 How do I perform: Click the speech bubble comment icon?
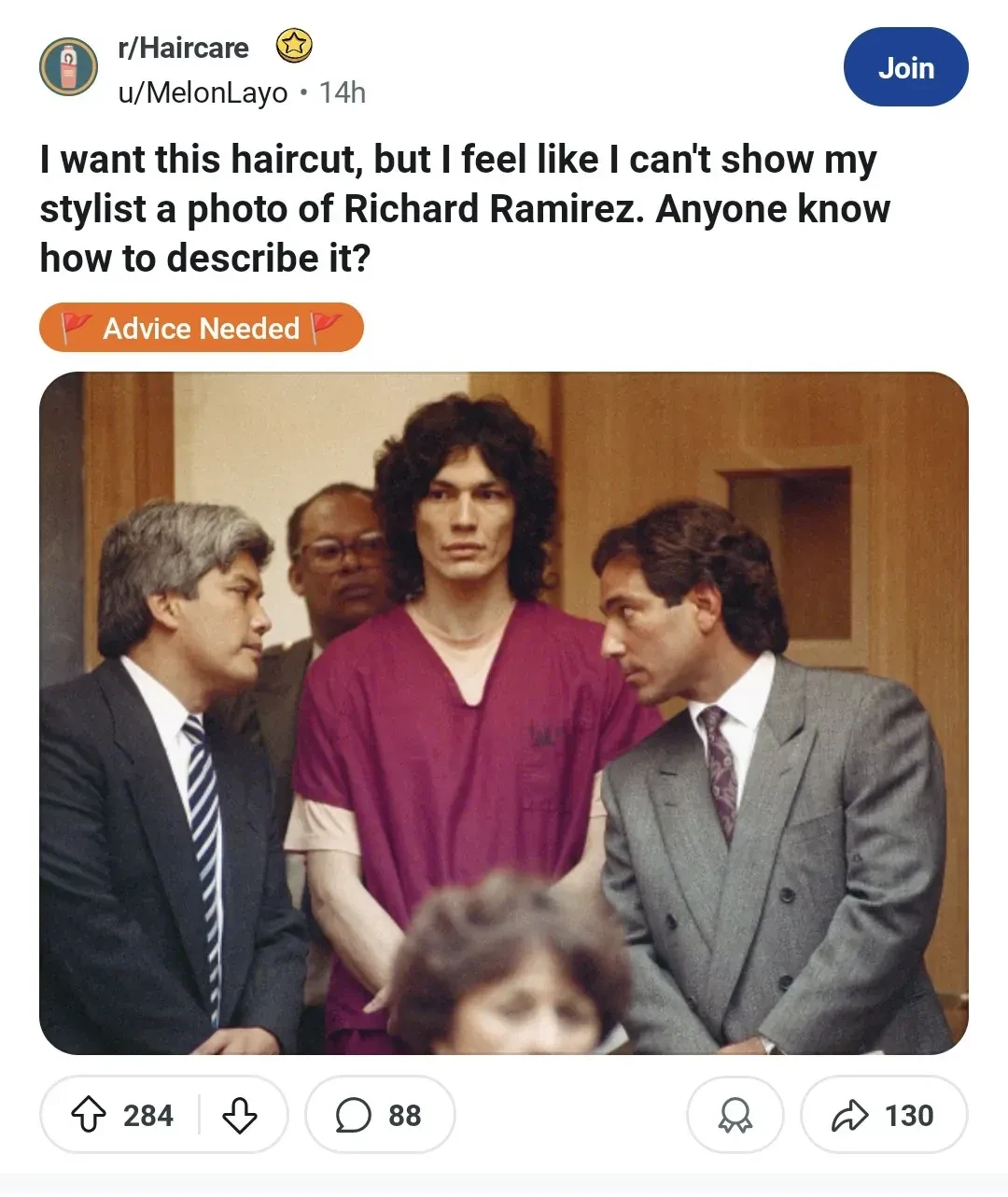coord(353,1115)
